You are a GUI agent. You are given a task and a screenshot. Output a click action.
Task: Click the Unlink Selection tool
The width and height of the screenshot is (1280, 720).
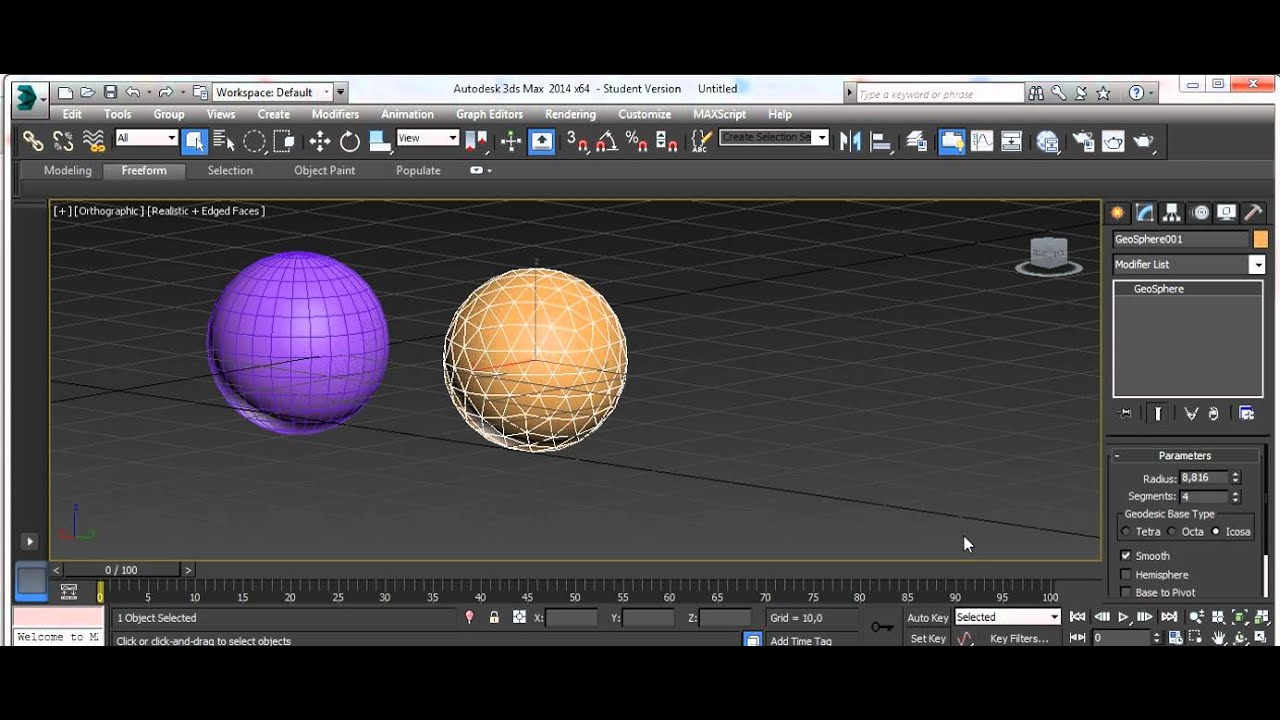click(63, 141)
